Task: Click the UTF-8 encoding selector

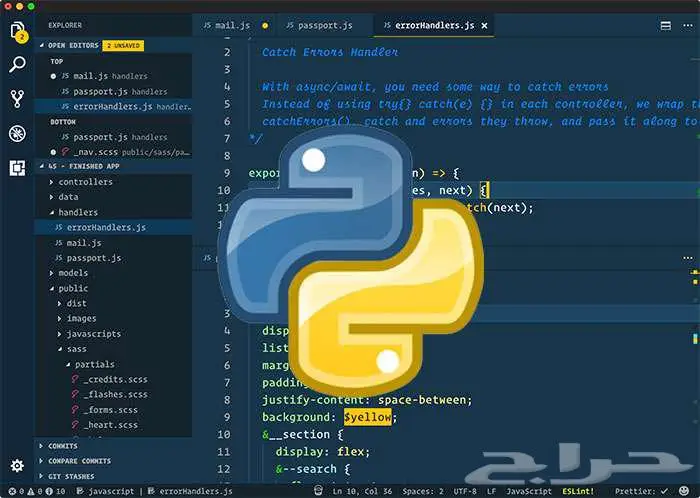Action: 465,491
